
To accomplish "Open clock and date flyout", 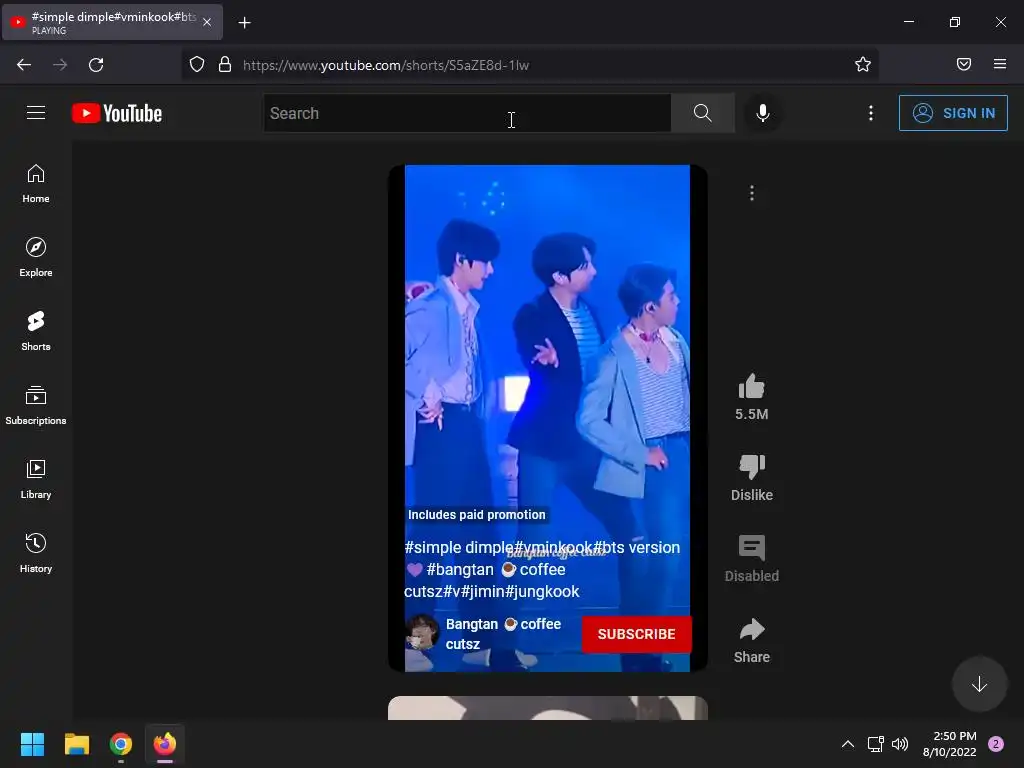I will pyautogui.click(x=950, y=744).
